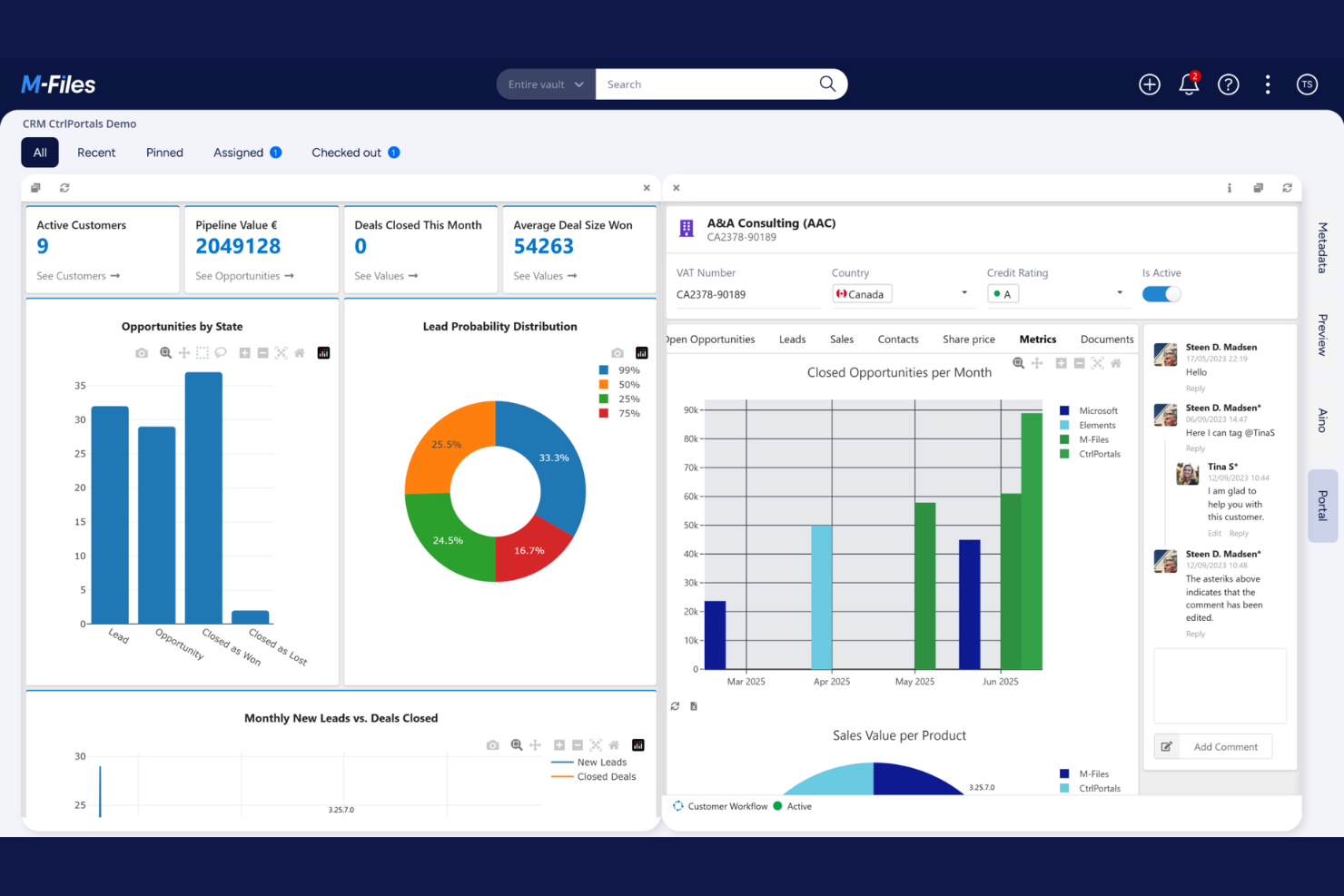This screenshot has width=1344, height=896.
Task: Open the notifications bell
Action: 1189,84
